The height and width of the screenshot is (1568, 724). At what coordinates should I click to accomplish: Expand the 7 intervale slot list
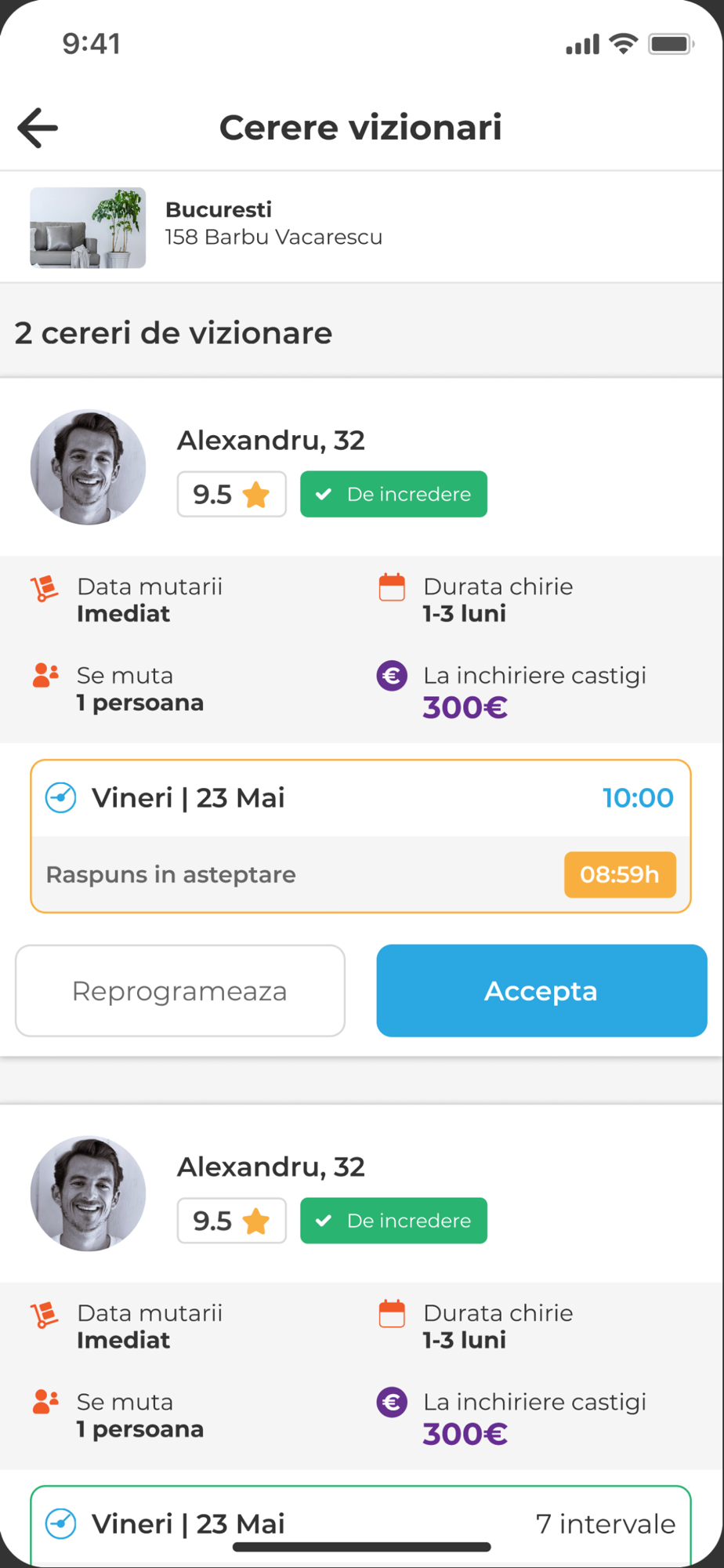tap(605, 1524)
